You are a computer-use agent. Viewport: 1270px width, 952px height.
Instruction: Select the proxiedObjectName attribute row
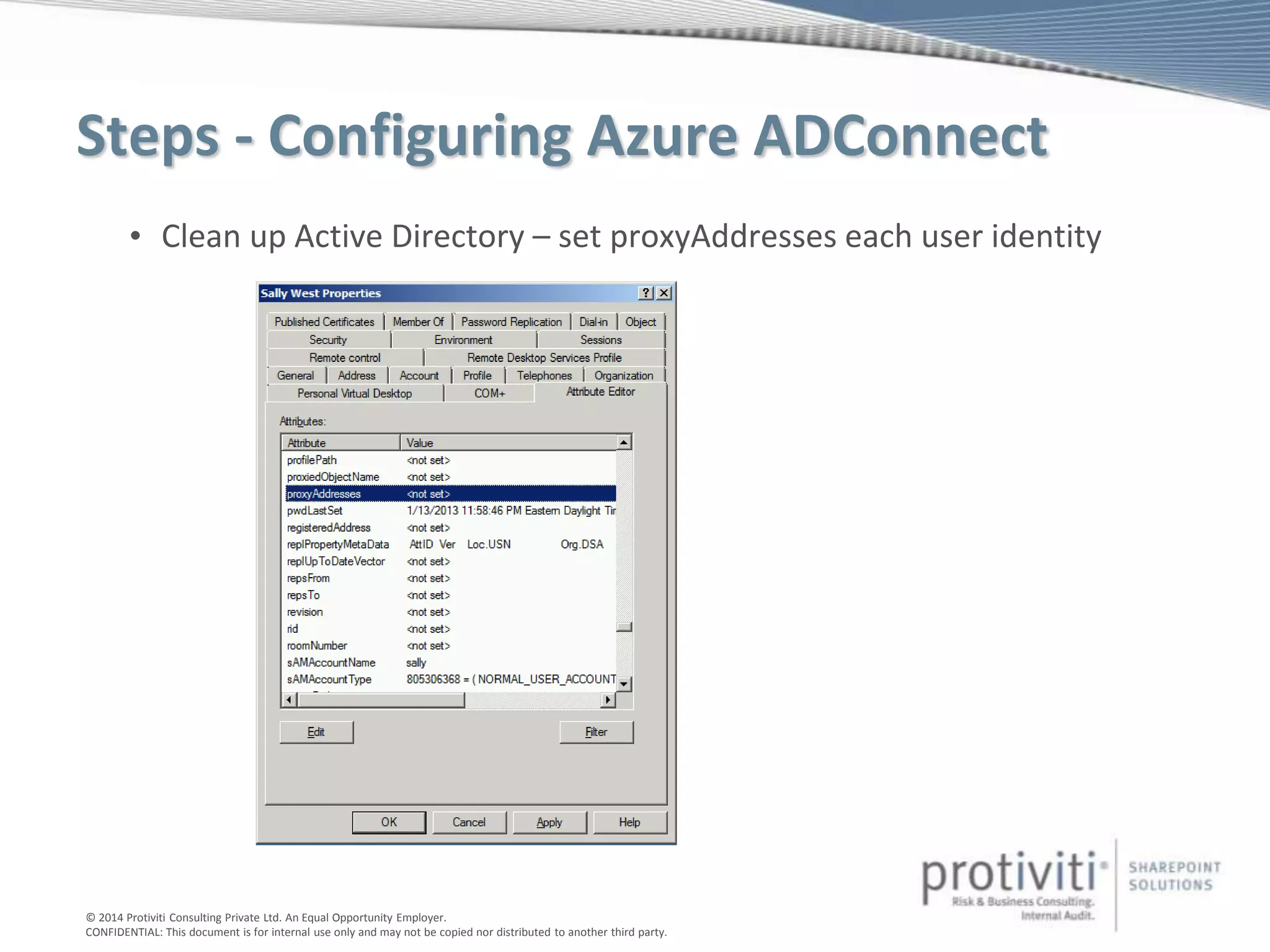pyautogui.click(x=450, y=477)
